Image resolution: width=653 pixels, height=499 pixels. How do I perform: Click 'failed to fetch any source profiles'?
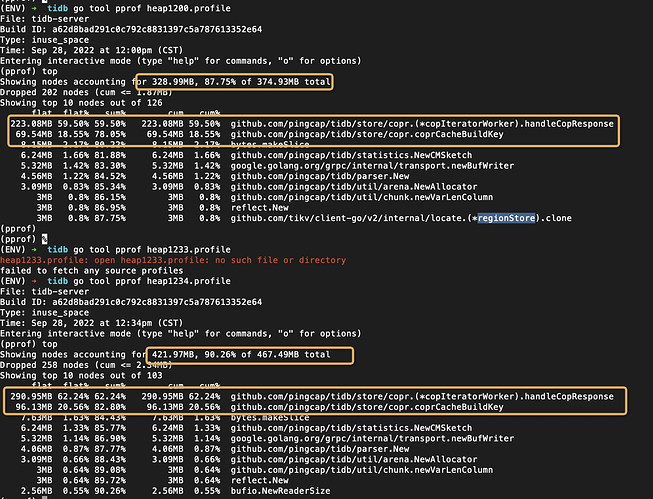tap(92, 270)
